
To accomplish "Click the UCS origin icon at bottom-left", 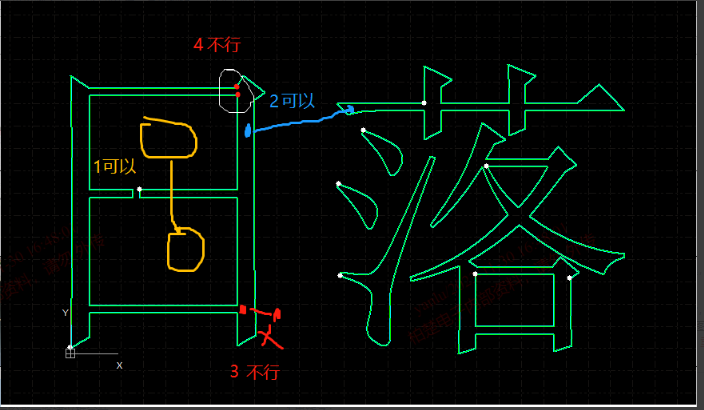I will tap(70, 351).
